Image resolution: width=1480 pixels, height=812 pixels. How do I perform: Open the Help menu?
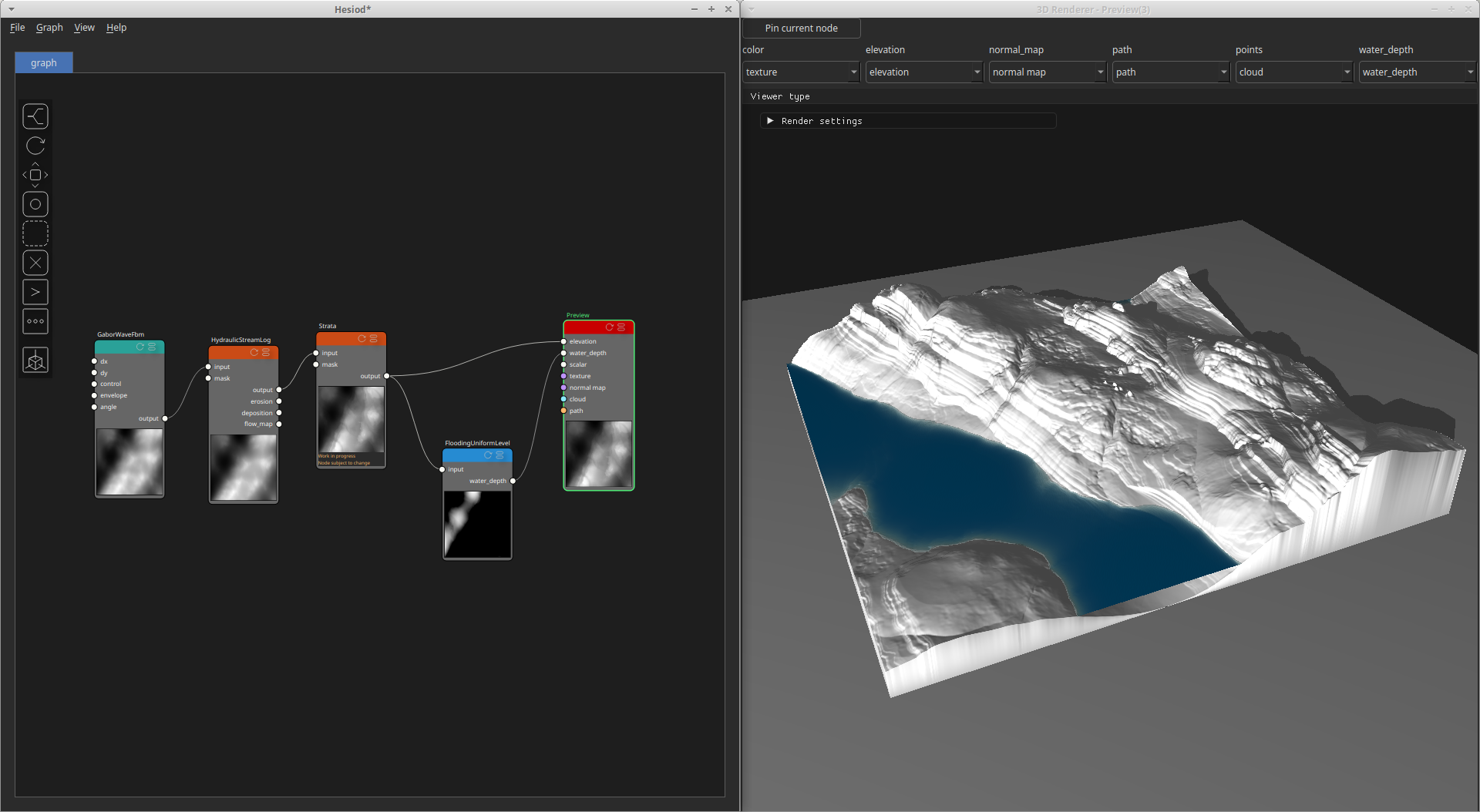click(x=116, y=28)
